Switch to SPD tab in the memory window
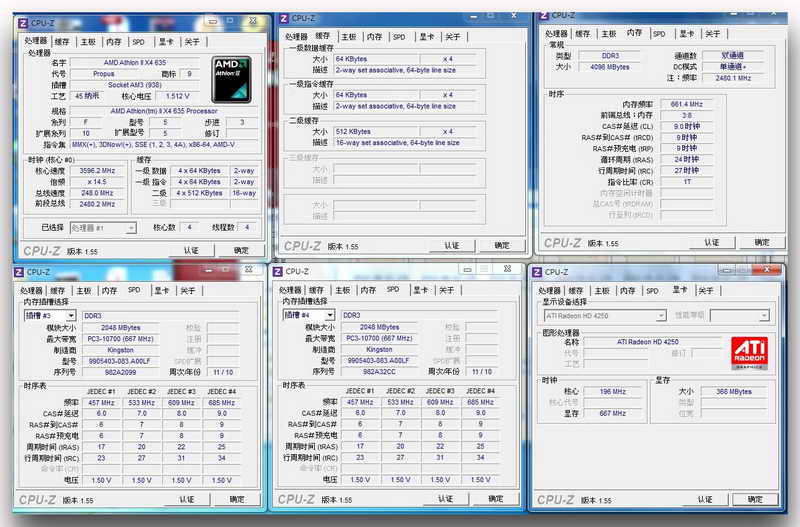This screenshot has width=800, height=527. pos(659,34)
